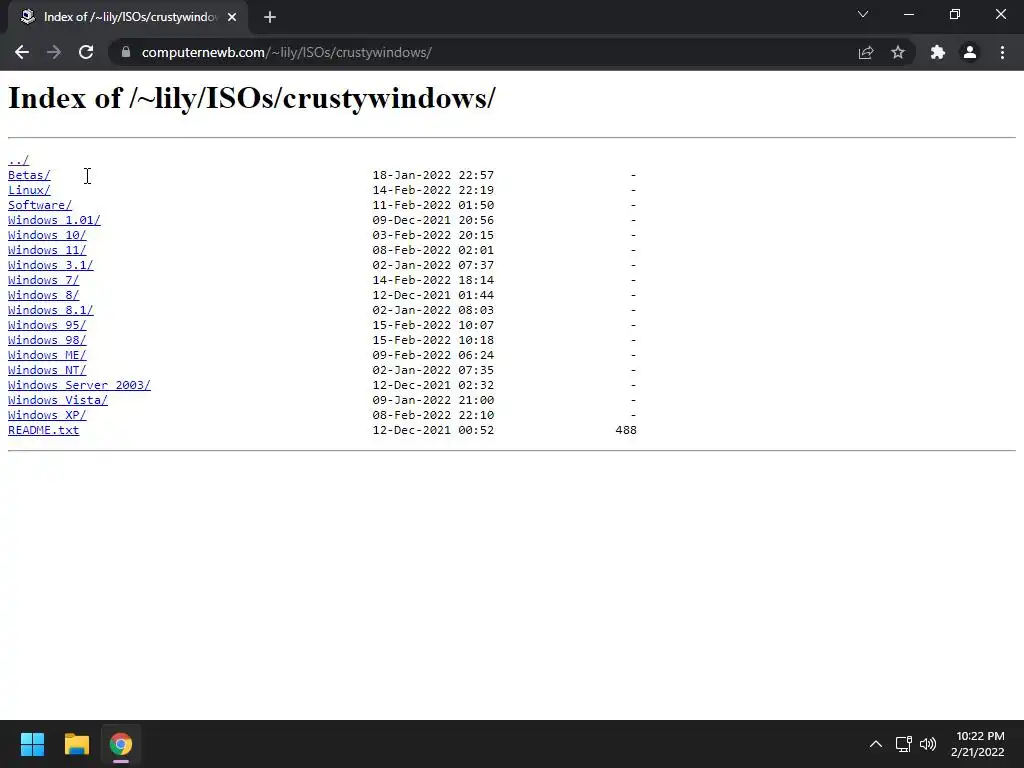This screenshot has height=768, width=1024.
Task: Reload the page with the refresh icon
Action: 86,52
